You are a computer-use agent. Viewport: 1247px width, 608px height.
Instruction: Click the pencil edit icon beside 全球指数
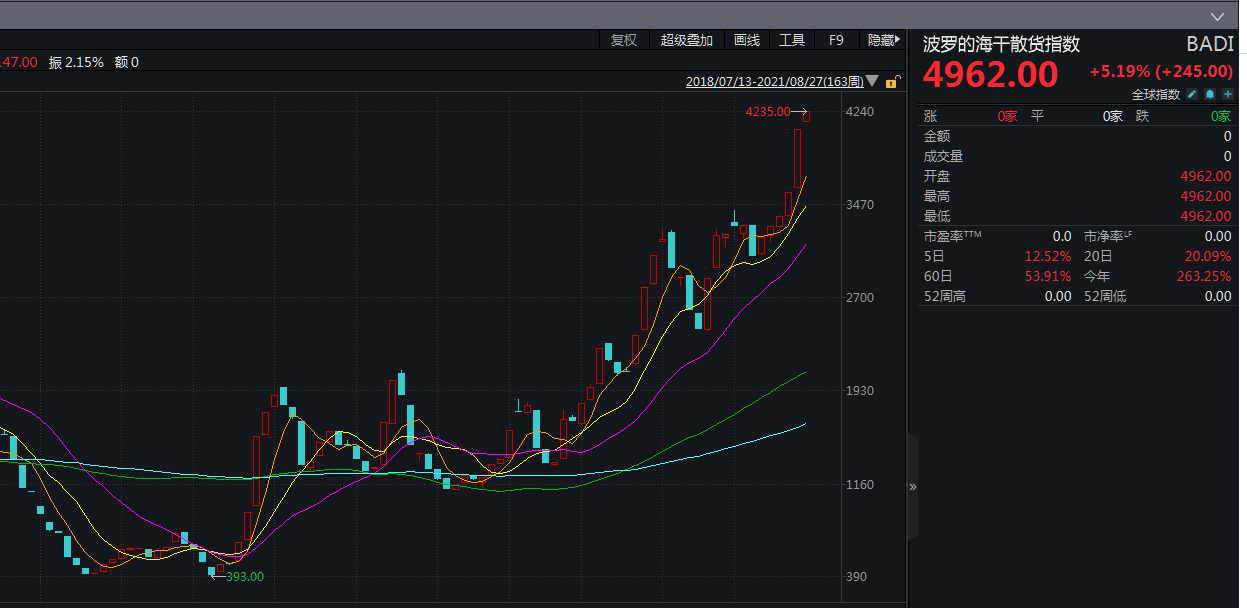point(1192,94)
